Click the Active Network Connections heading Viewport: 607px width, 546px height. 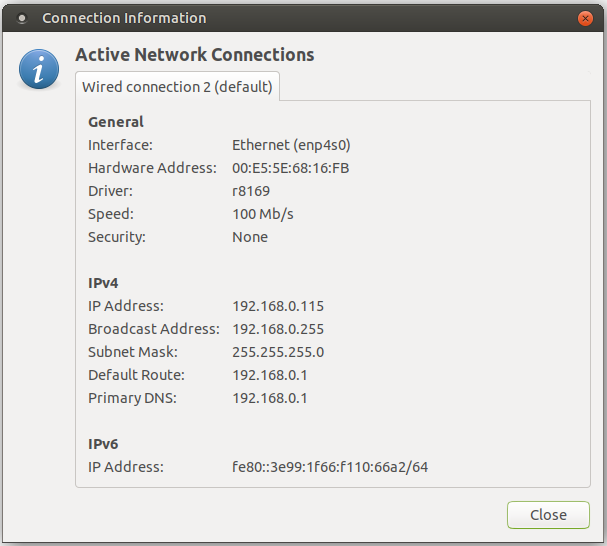(195, 55)
